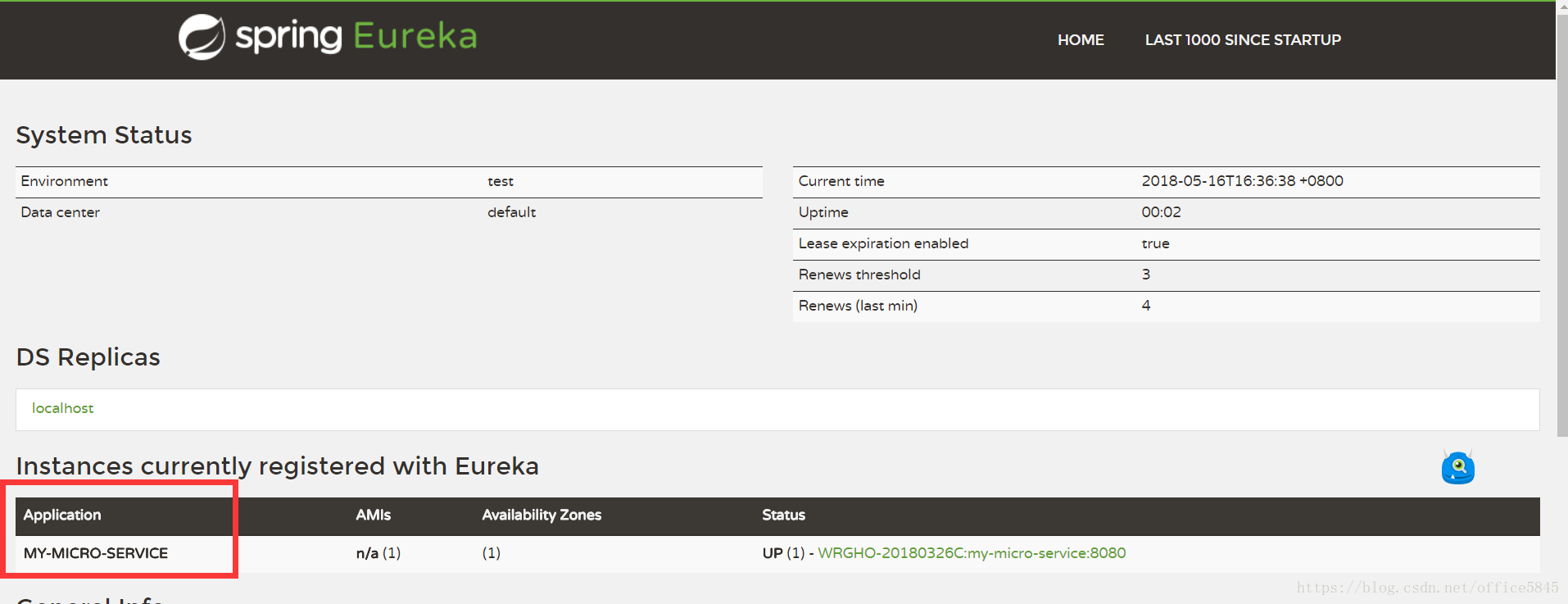The height and width of the screenshot is (604, 1568).
Task: Click the blue monster mascot icon
Action: coord(1458,466)
